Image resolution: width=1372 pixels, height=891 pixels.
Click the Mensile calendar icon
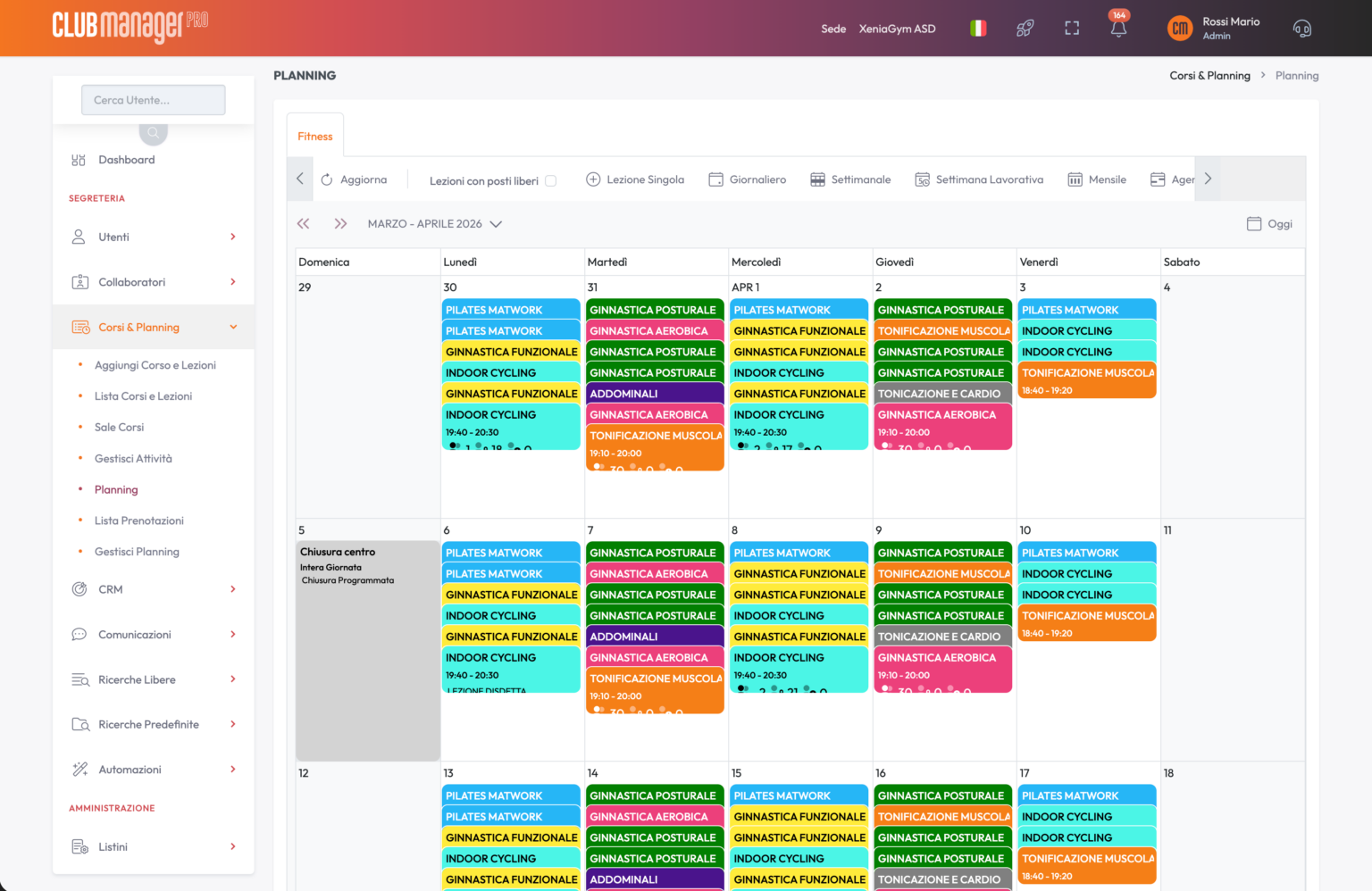1075,179
